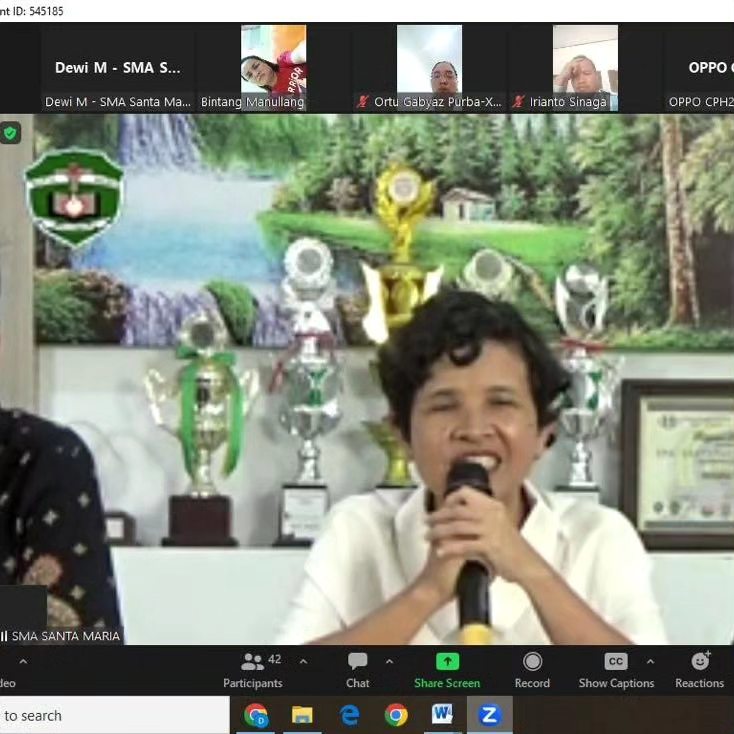Click the green Share Screen button

[x=447, y=670]
